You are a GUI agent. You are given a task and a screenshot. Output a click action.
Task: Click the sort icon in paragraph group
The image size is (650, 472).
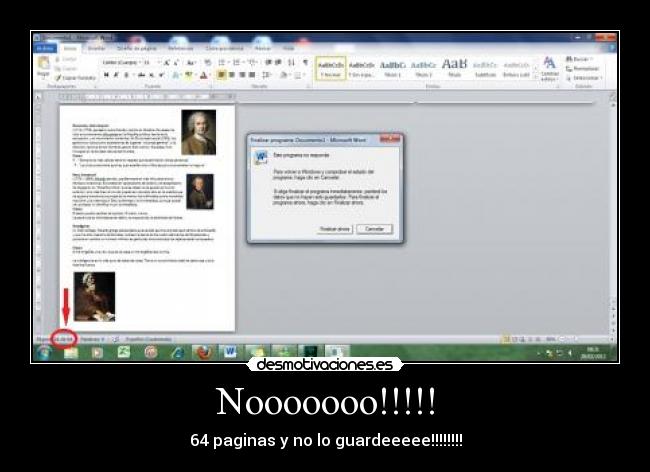291,63
